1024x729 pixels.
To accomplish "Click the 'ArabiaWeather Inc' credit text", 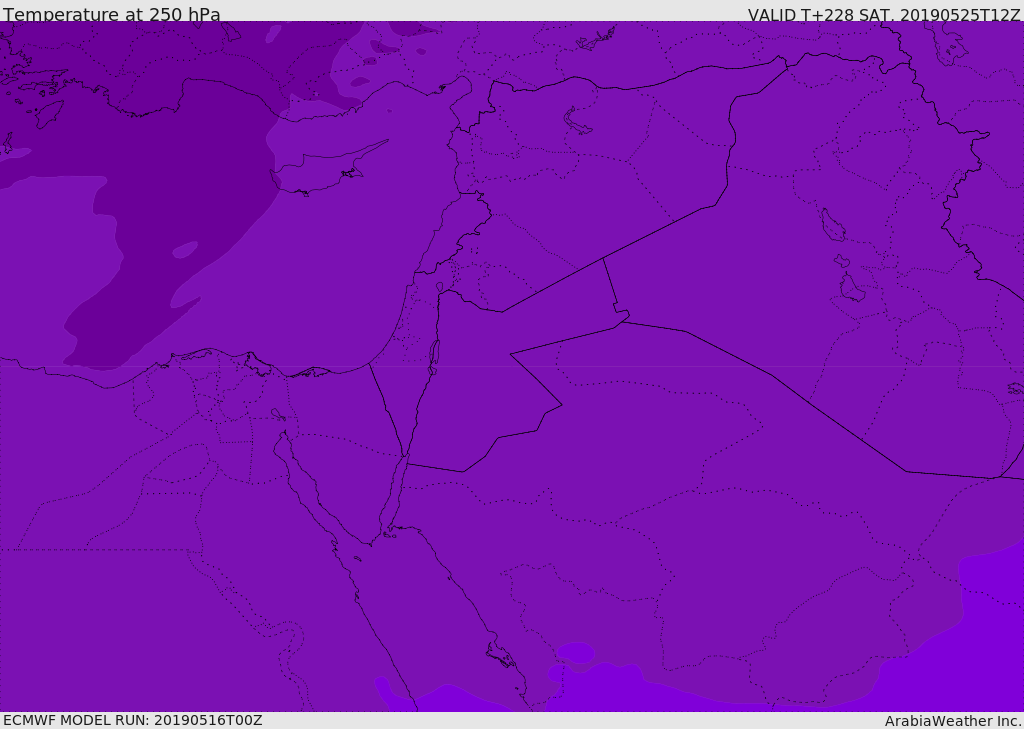I will pyautogui.click(x=953, y=721).
